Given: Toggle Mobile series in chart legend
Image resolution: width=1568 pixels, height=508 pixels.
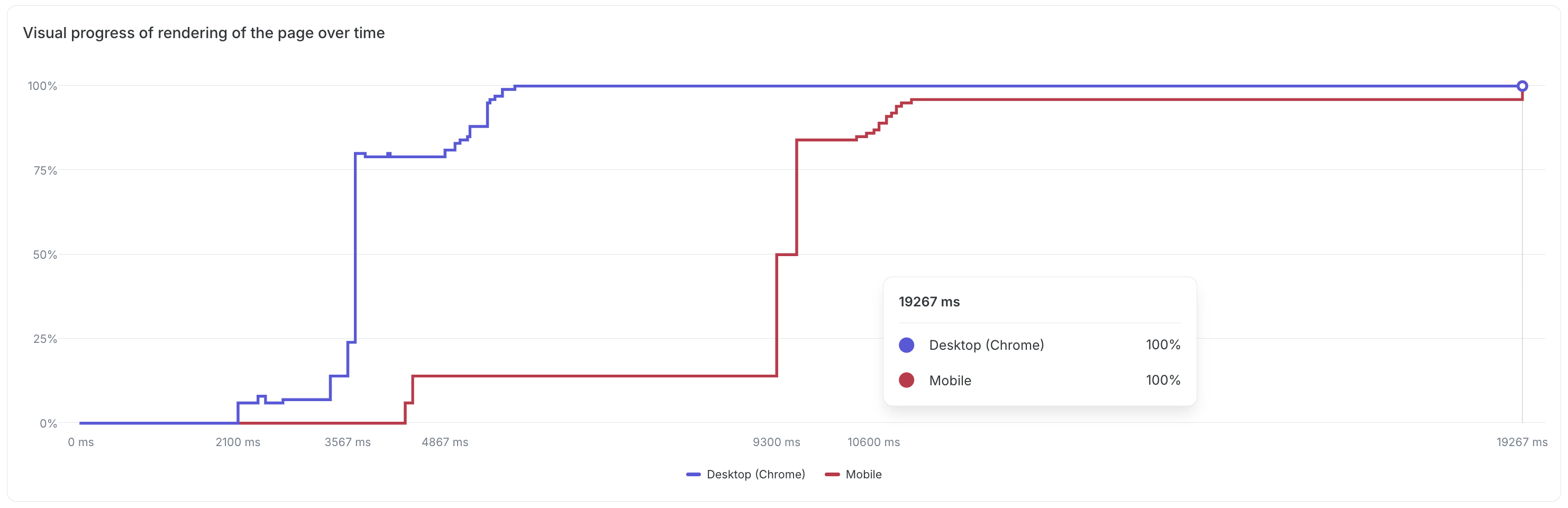Looking at the screenshot, I should pos(853,475).
